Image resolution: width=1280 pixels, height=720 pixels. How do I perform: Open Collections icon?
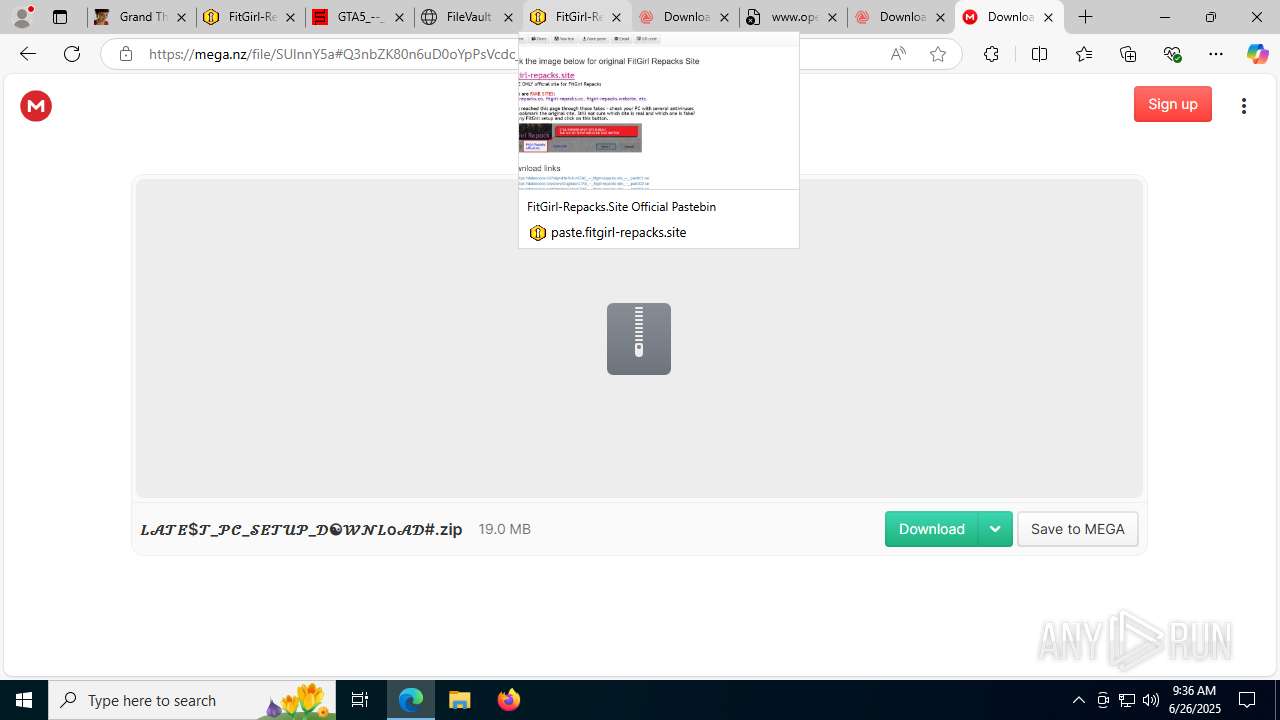[x=1128, y=54]
